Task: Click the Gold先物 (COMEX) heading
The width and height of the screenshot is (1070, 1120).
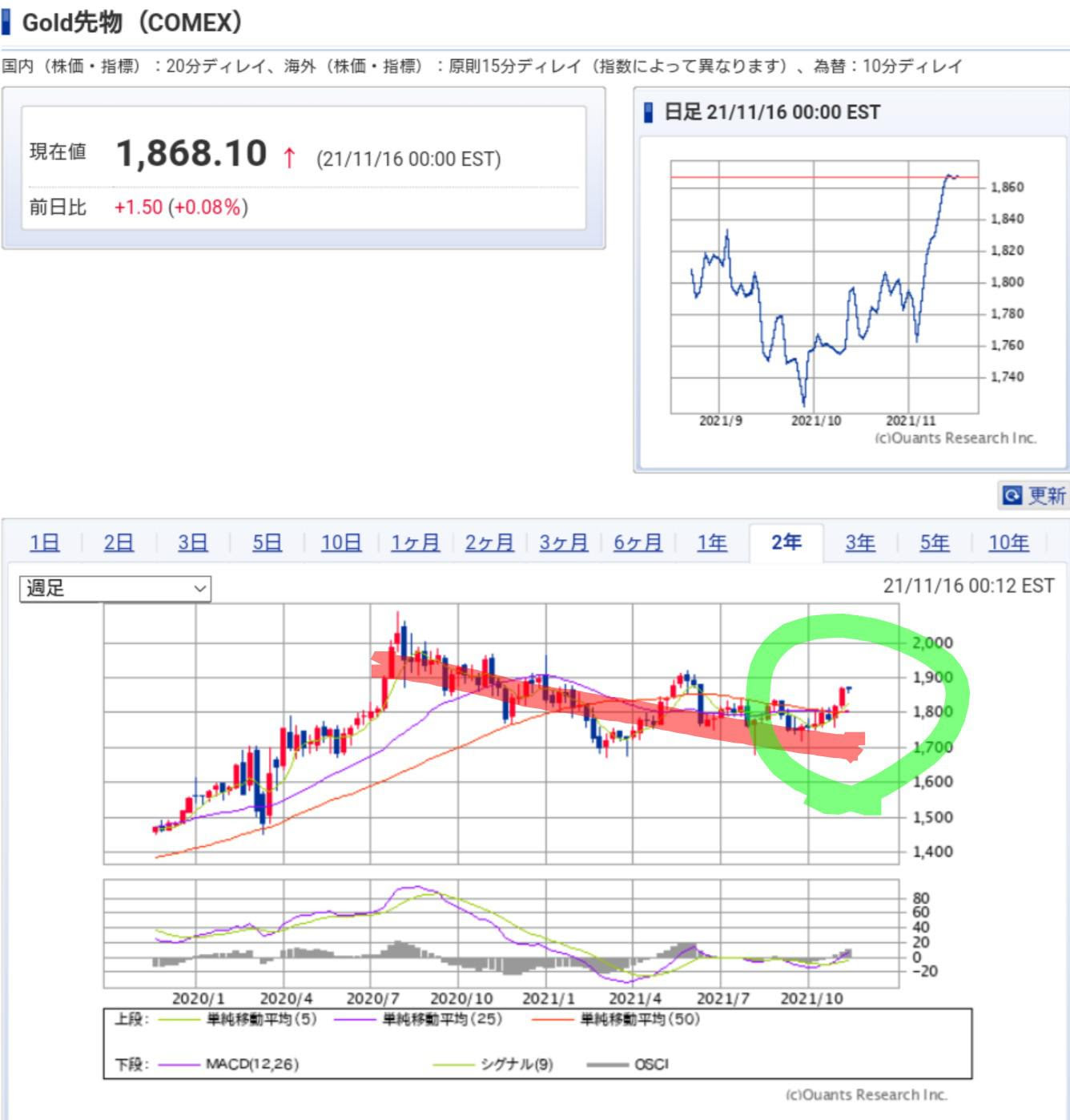Action: pyautogui.click(x=131, y=22)
